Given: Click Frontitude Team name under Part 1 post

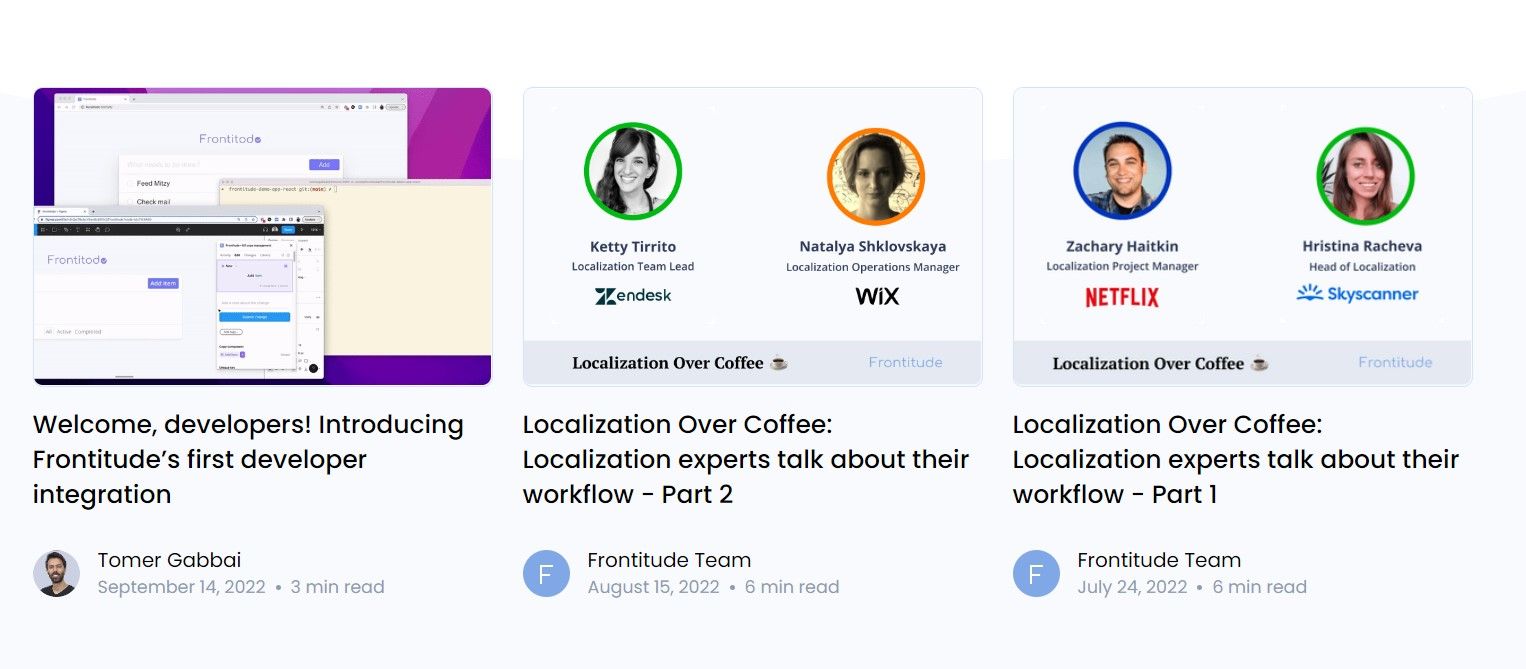Looking at the screenshot, I should click(1159, 560).
